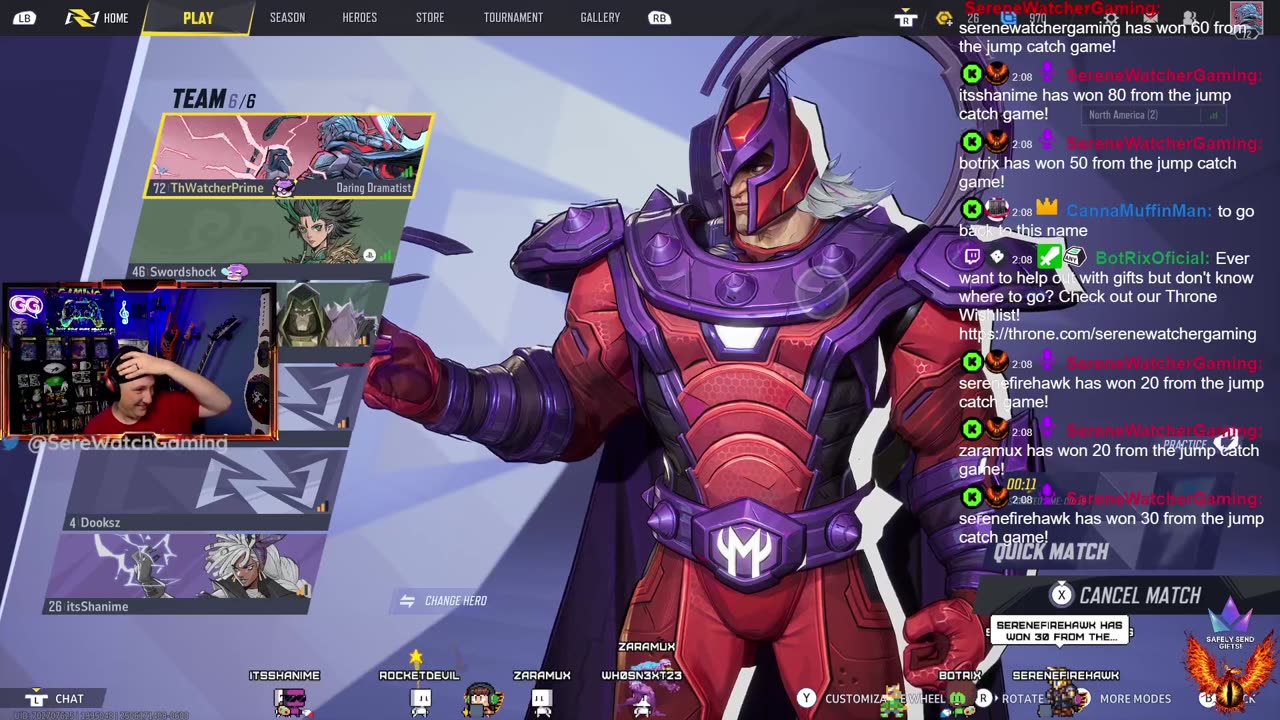This screenshot has width=1280, height=720.
Task: Click the signal bars on ThWatcherPrime's card
Action: point(406,172)
